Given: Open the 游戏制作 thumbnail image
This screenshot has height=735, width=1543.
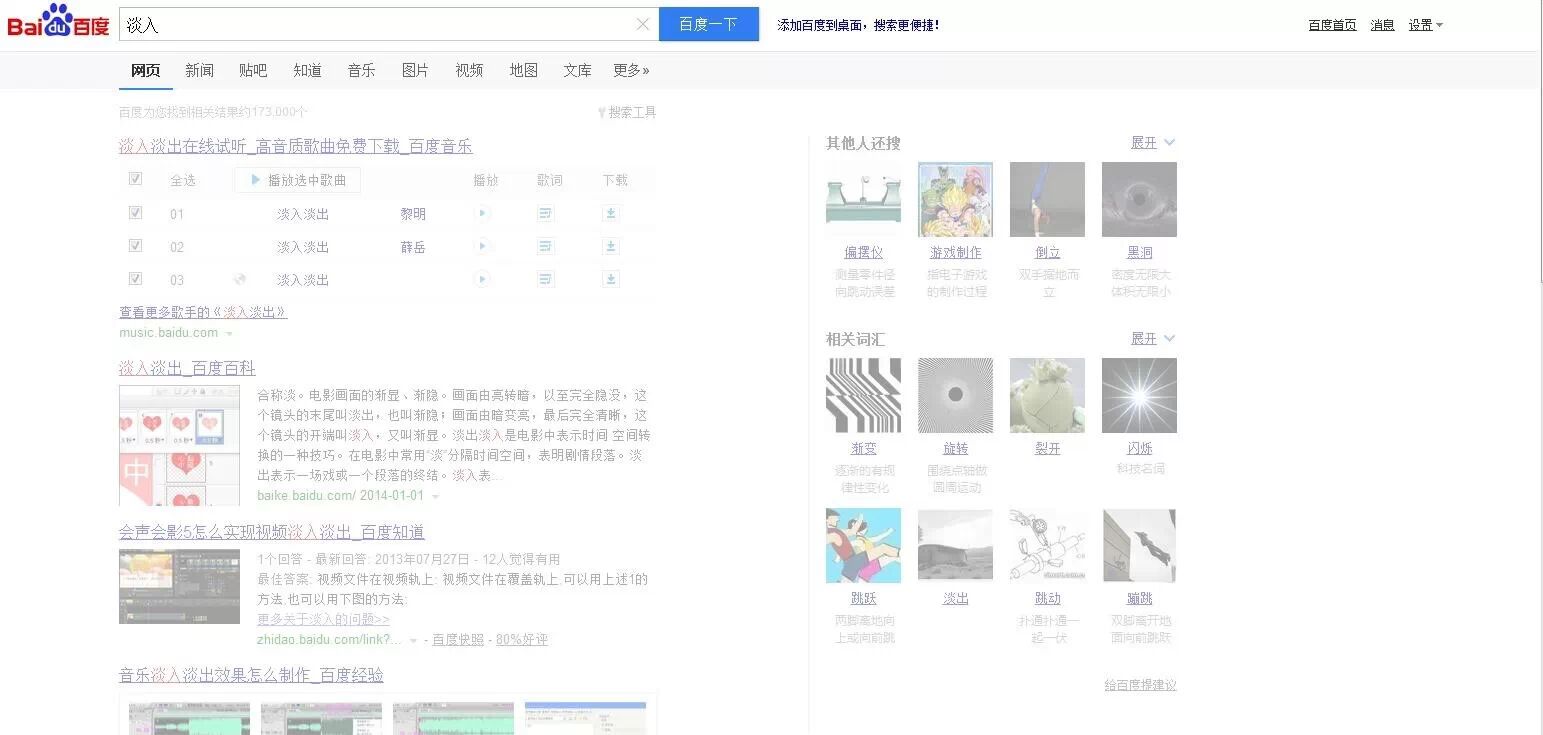Looking at the screenshot, I should click(955, 199).
